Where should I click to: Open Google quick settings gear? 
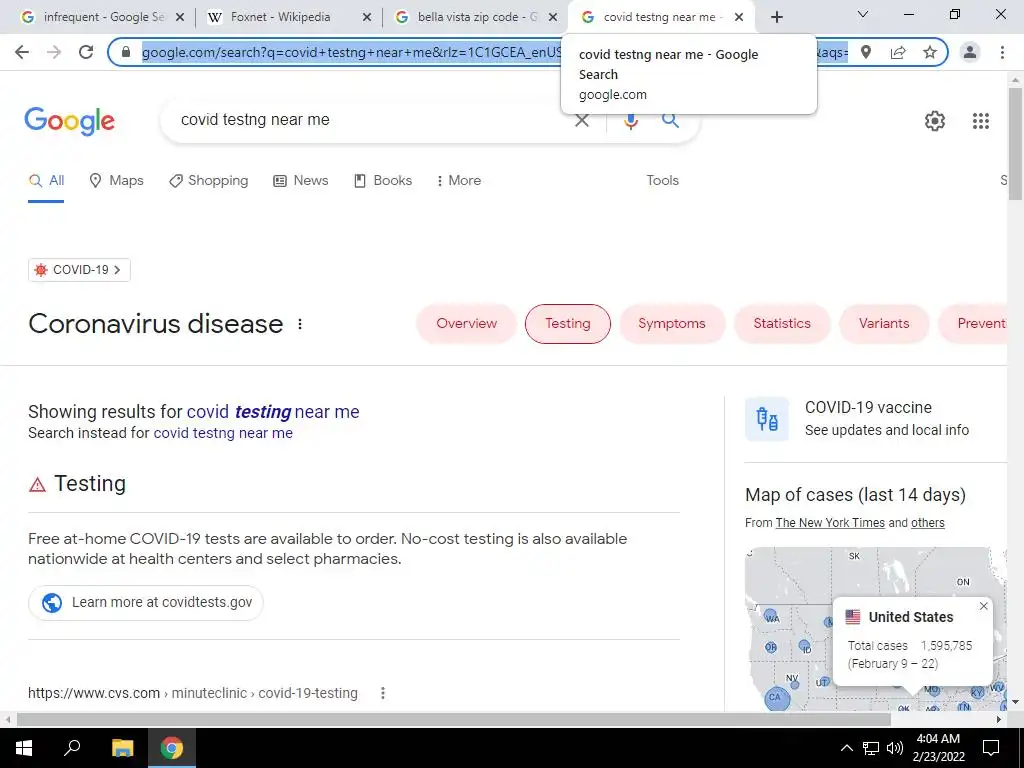click(935, 121)
